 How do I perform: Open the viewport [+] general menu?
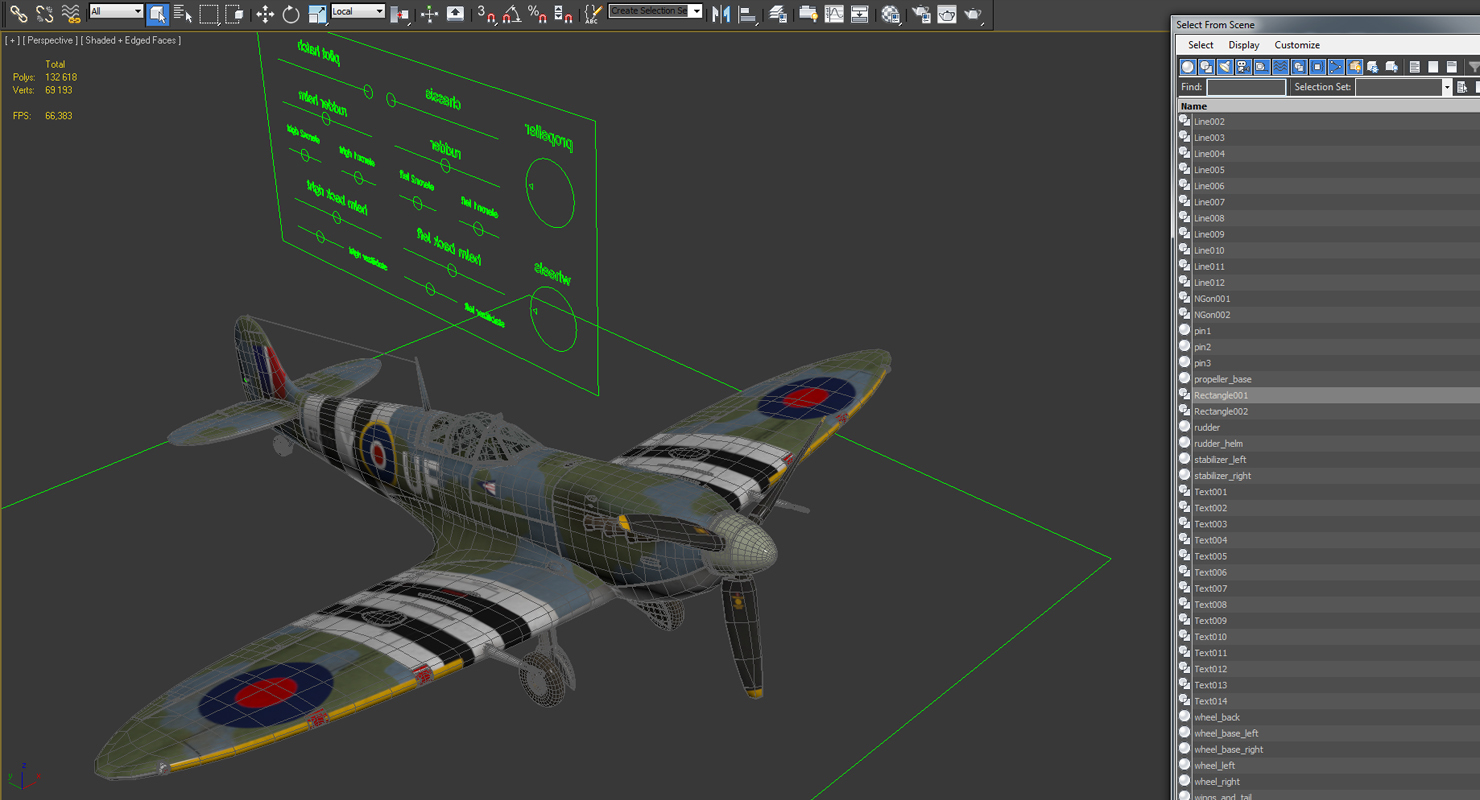[12, 40]
